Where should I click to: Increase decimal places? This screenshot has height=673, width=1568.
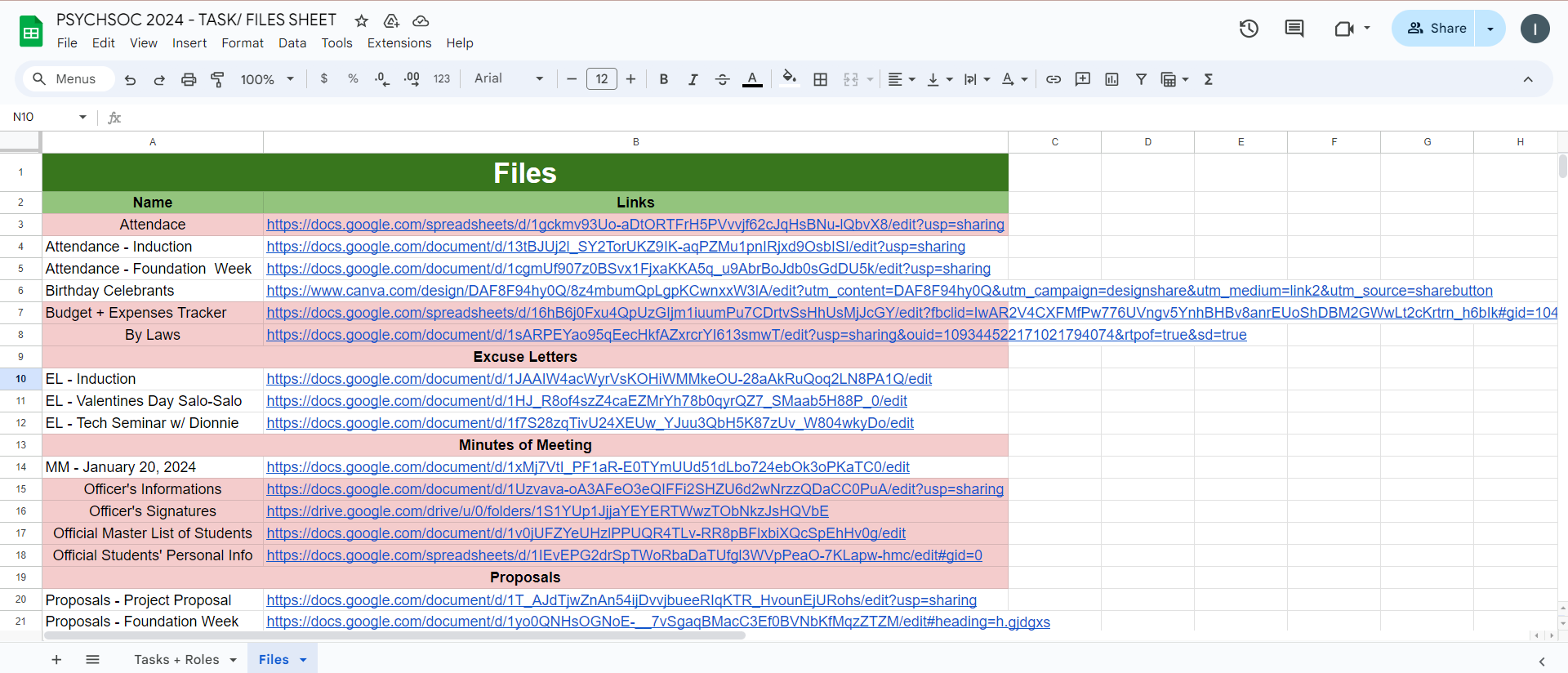pyautogui.click(x=412, y=79)
